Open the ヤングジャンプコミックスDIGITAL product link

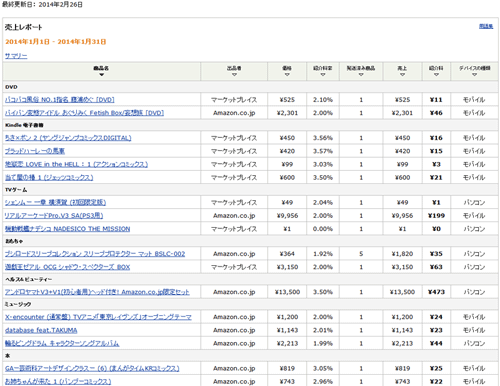(68, 138)
